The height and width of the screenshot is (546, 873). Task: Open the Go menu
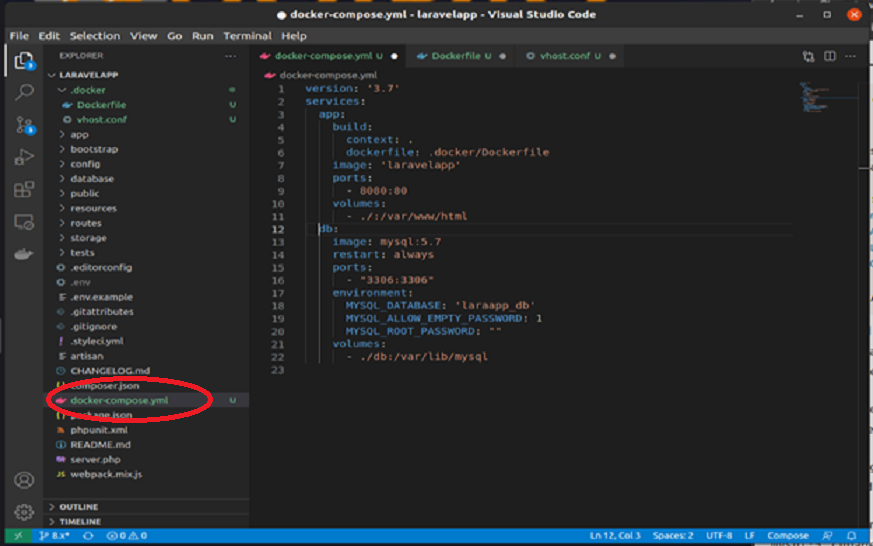click(175, 36)
